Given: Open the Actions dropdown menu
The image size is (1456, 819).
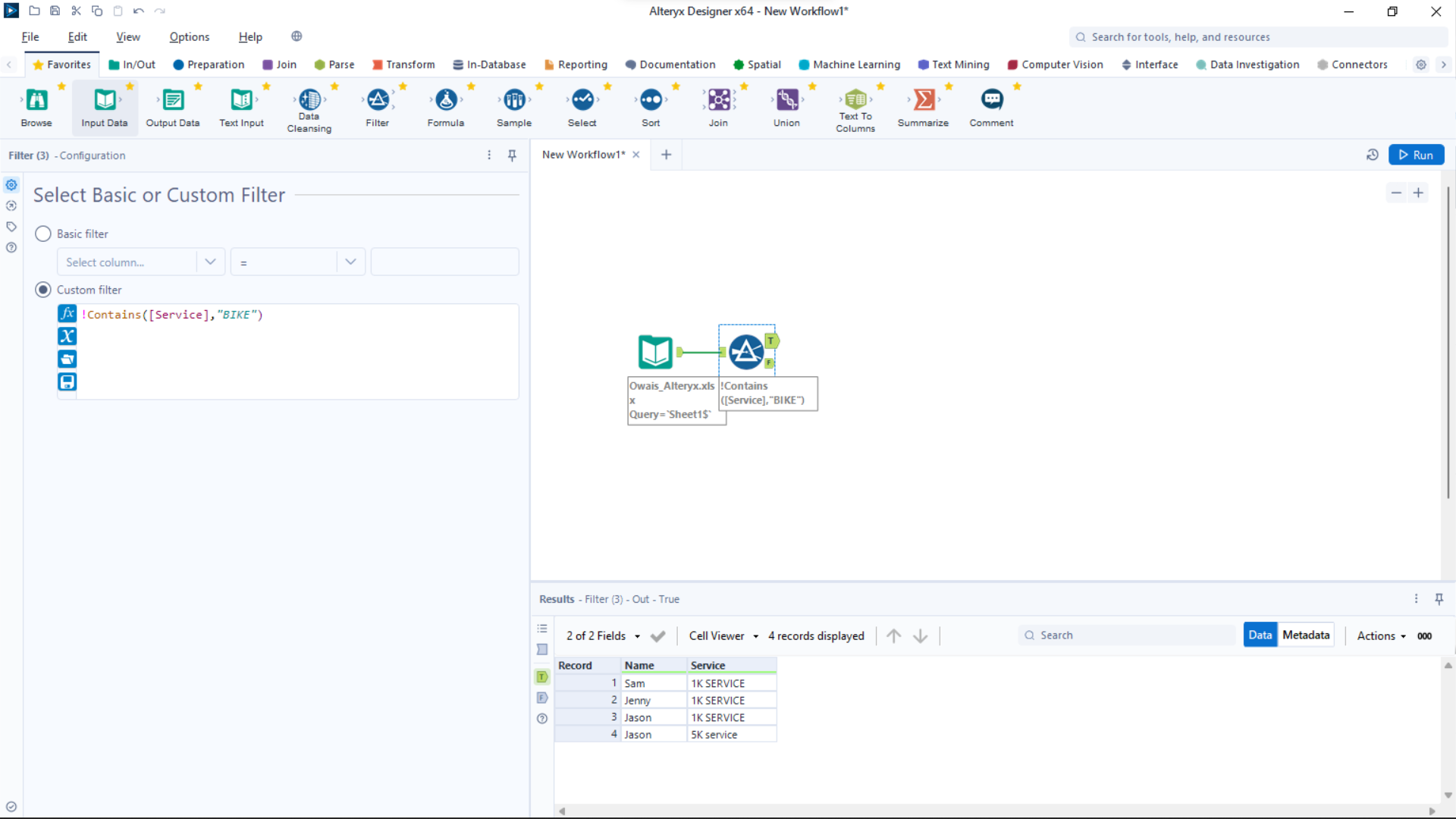Looking at the screenshot, I should [x=1381, y=635].
